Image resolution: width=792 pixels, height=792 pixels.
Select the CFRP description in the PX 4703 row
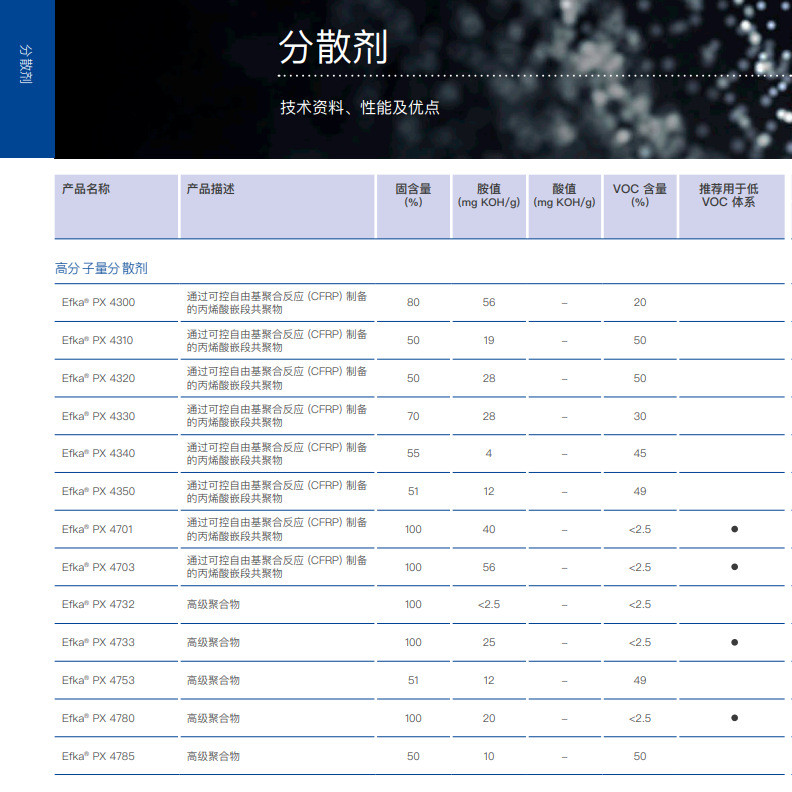point(277,567)
